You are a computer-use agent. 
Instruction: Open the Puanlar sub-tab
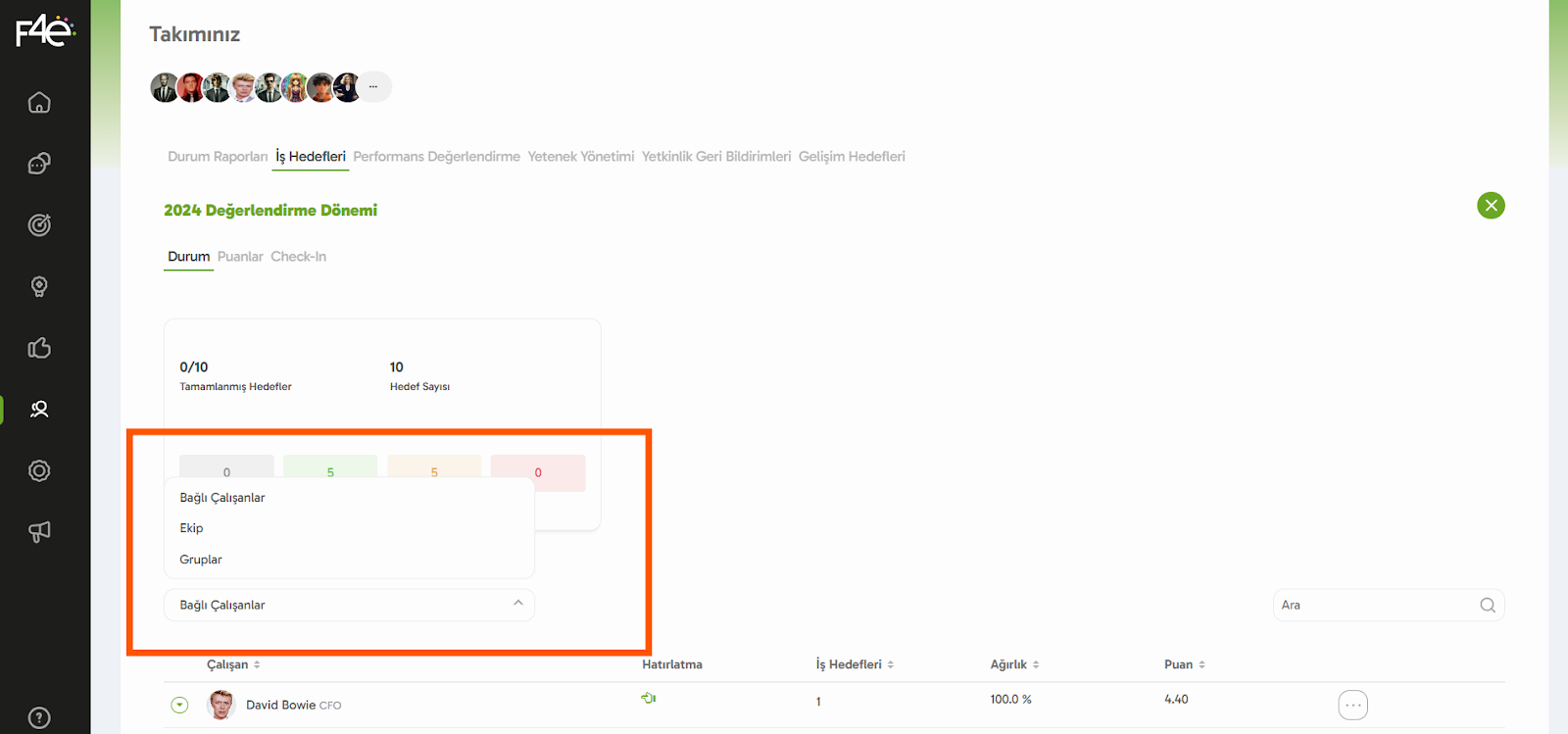point(240,257)
